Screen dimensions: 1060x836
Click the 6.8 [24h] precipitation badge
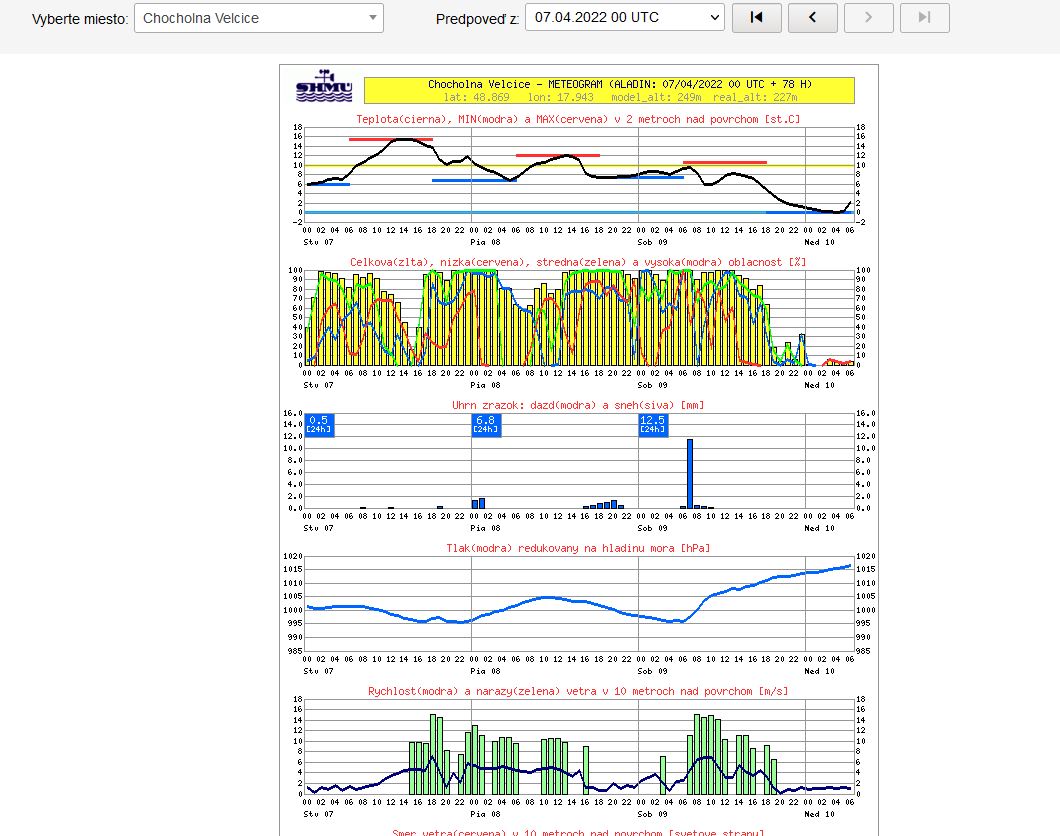[486, 424]
